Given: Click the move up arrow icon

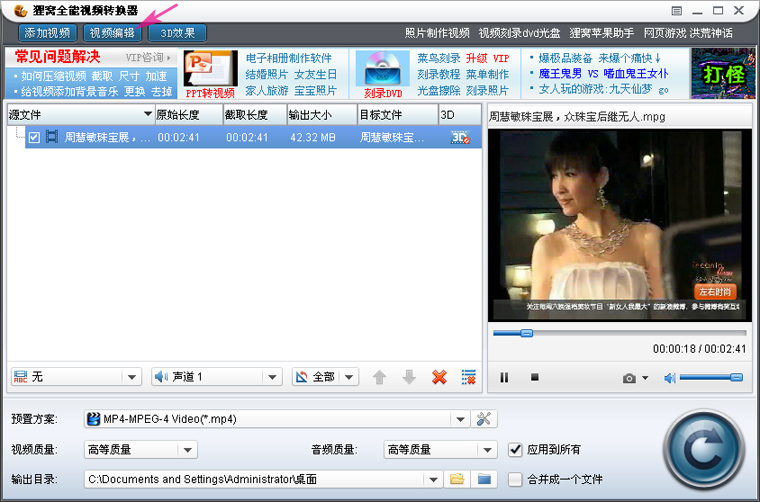Looking at the screenshot, I should tap(380, 377).
